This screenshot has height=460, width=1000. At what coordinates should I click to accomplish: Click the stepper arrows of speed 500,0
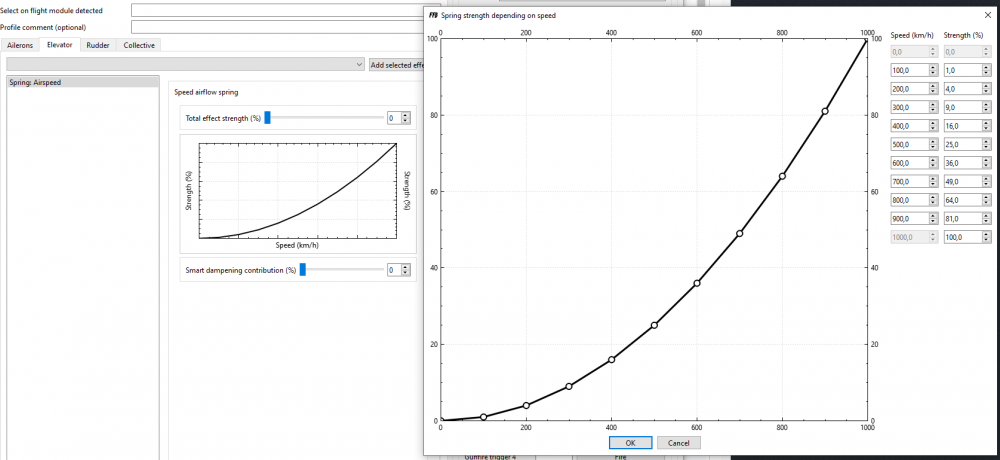point(934,144)
